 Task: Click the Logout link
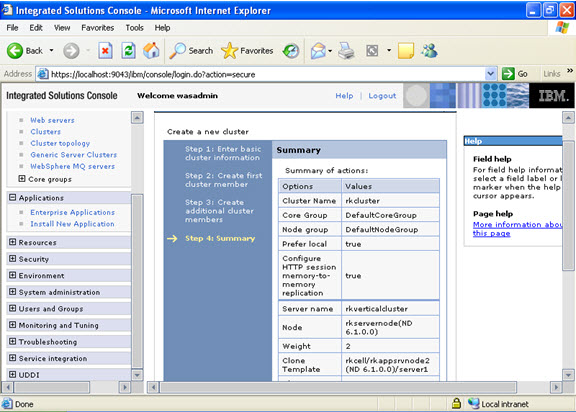[382, 96]
